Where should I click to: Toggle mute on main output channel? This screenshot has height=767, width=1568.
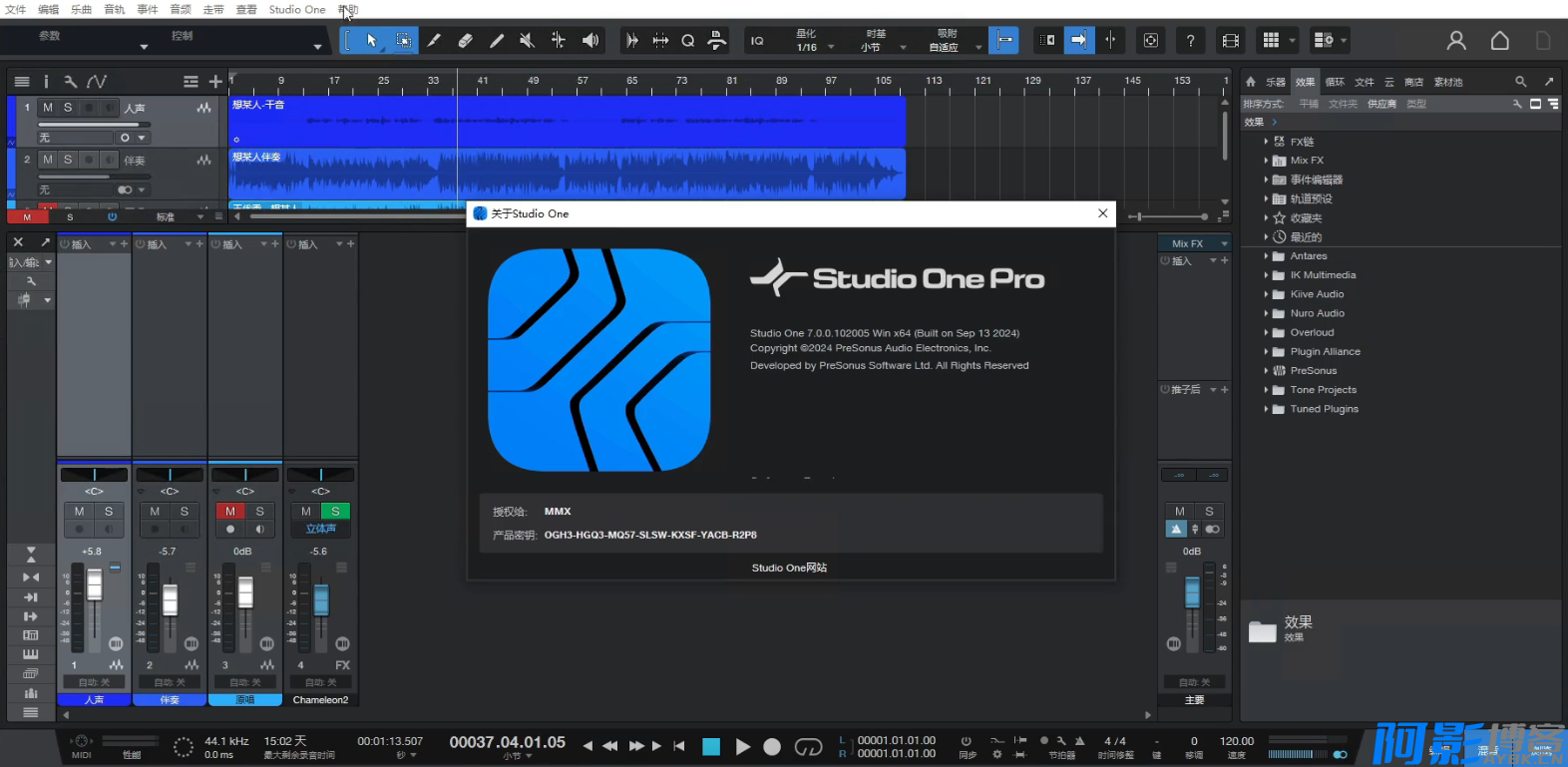coord(1179,511)
